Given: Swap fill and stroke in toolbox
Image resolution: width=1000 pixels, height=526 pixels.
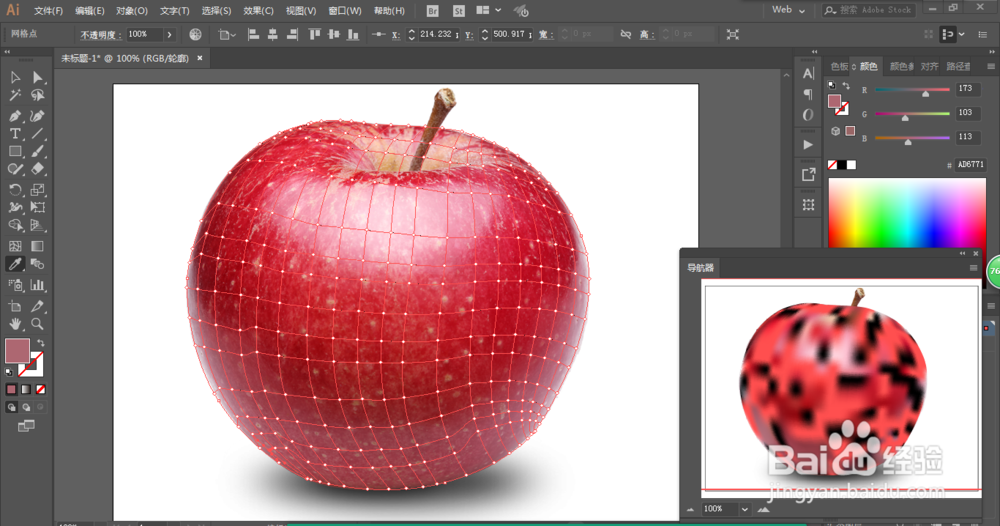Looking at the screenshot, I should [41, 343].
